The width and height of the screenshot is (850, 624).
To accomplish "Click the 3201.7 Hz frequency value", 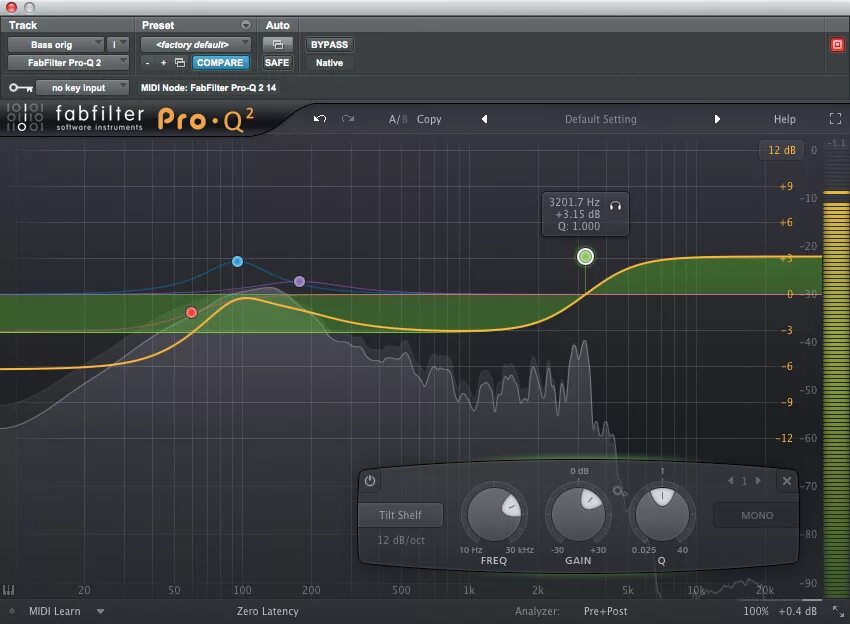I will pos(574,202).
